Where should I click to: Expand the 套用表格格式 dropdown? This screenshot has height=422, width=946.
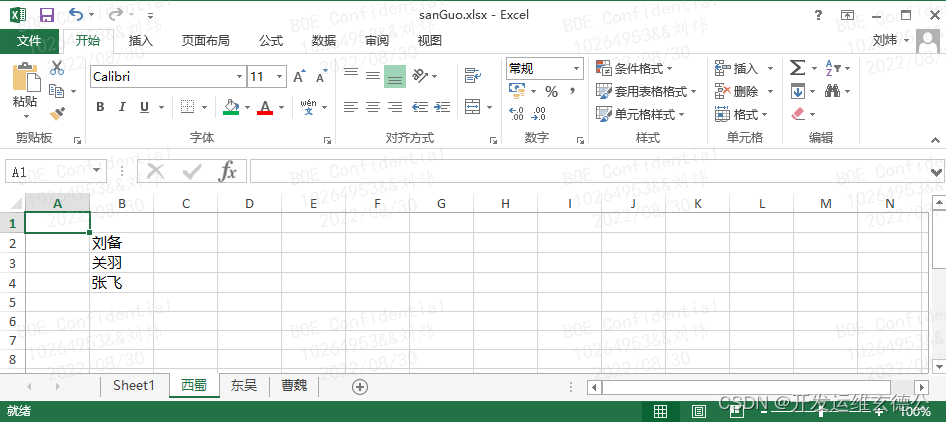(x=693, y=92)
